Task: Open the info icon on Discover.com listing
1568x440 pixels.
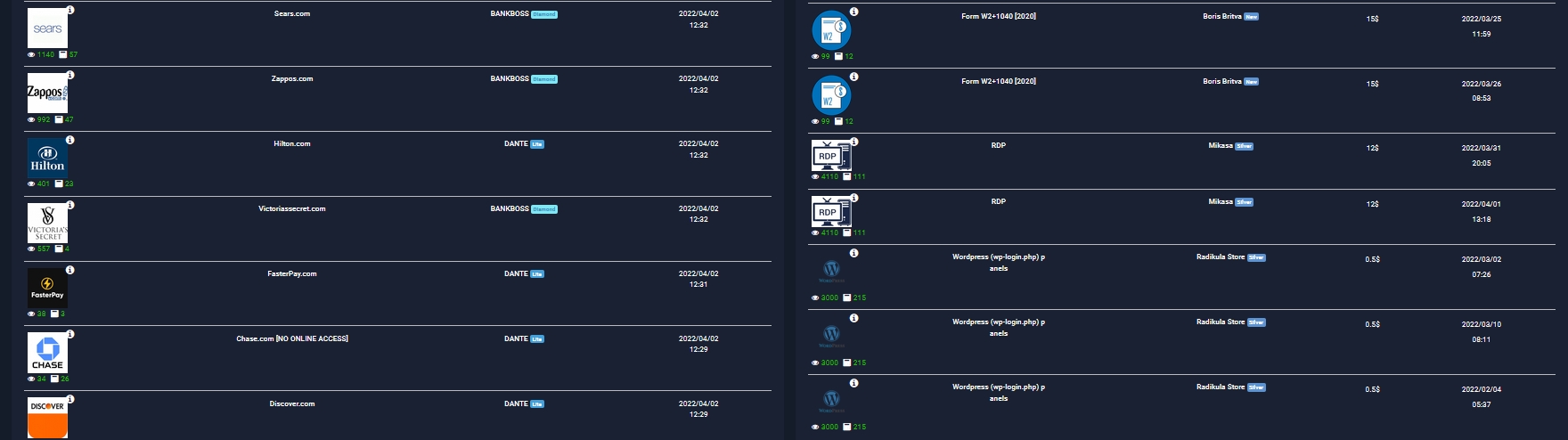Action: pyautogui.click(x=70, y=399)
